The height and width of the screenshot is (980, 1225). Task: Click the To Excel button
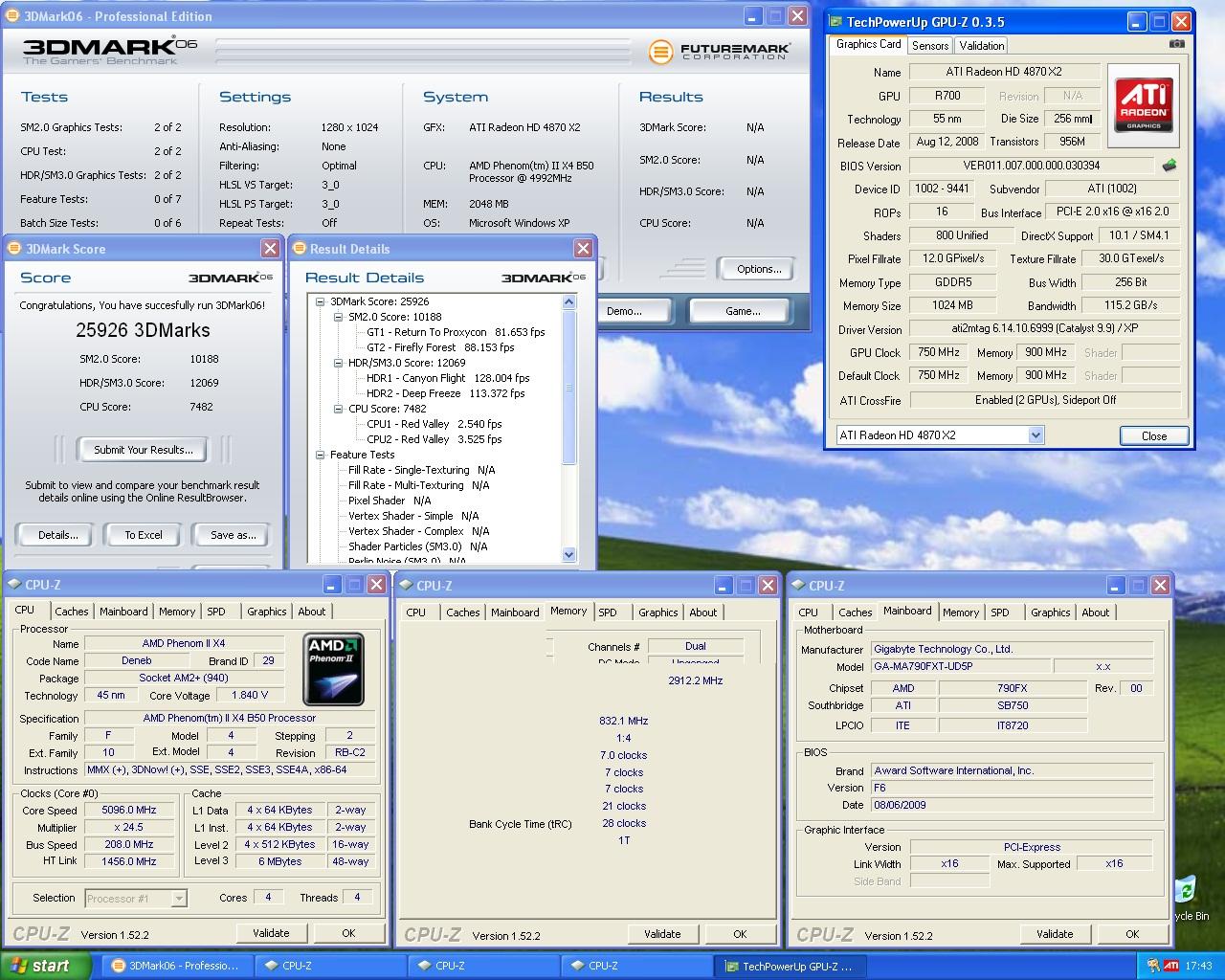(x=144, y=535)
